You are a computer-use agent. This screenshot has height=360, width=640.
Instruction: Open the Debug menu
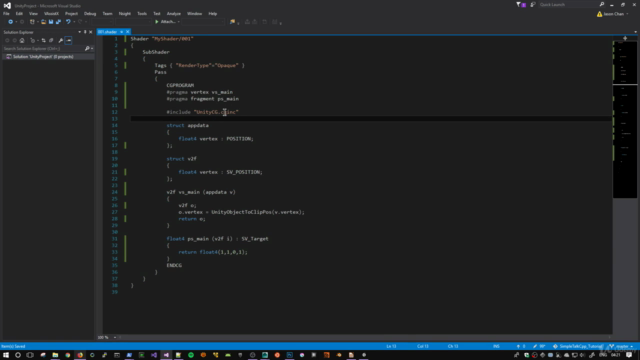[x=90, y=13]
